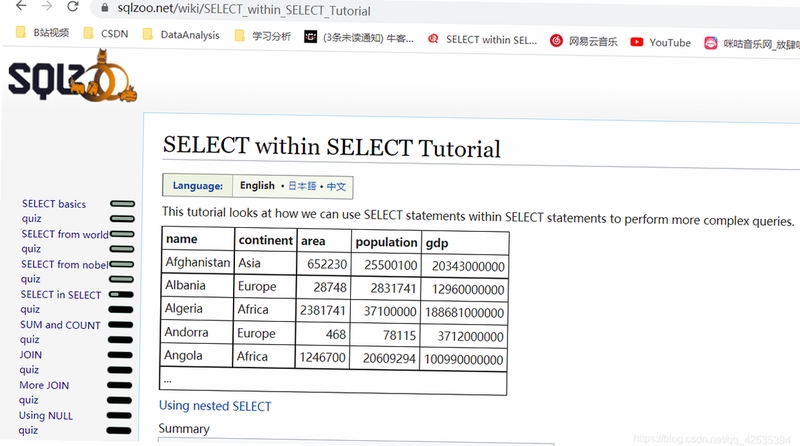
Task: Click population value 20609294
Action: pyautogui.click(x=389, y=359)
